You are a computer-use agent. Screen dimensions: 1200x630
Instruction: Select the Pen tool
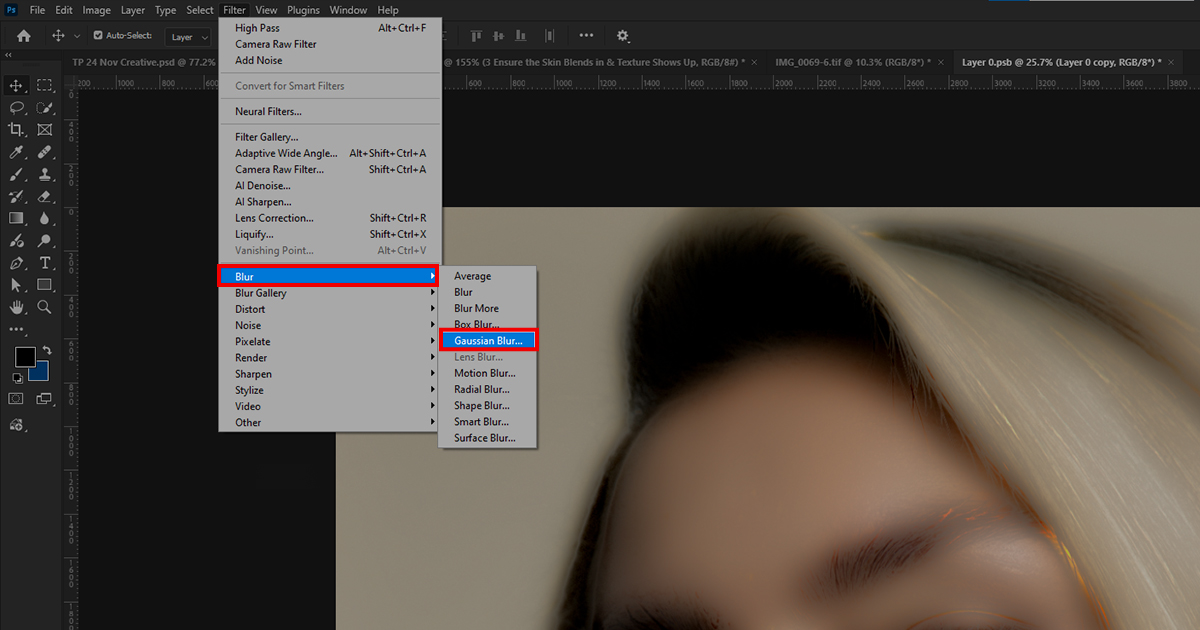coord(16,263)
